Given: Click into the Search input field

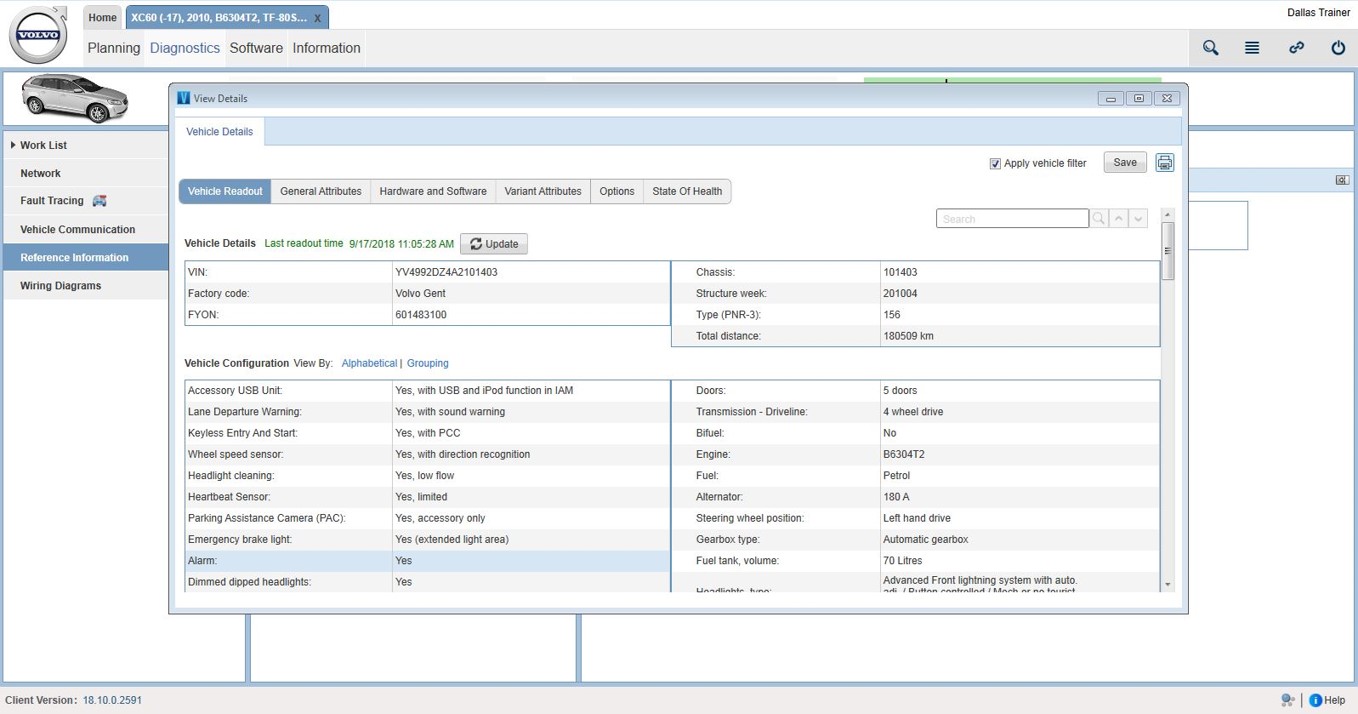Looking at the screenshot, I should [1012, 219].
